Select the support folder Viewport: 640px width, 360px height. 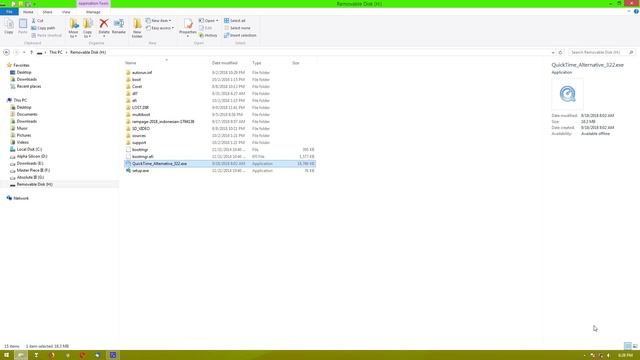[x=139, y=142]
